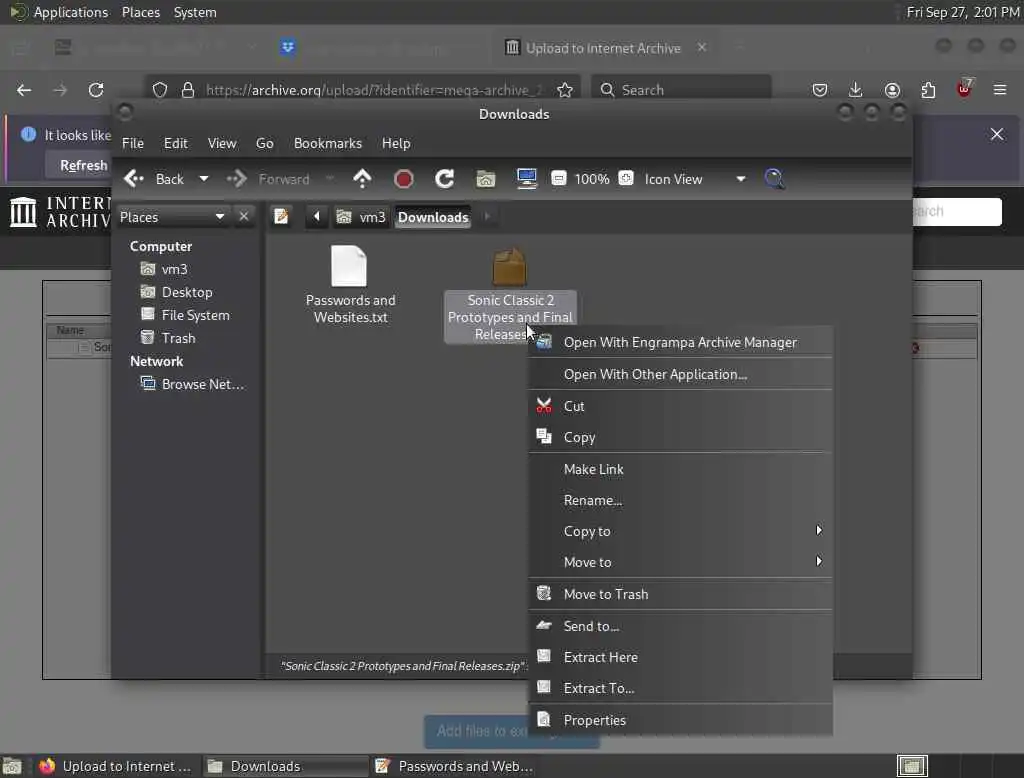This screenshot has height=778, width=1024.
Task: Open the Home folder toolbar icon
Action: pyautogui.click(x=485, y=179)
